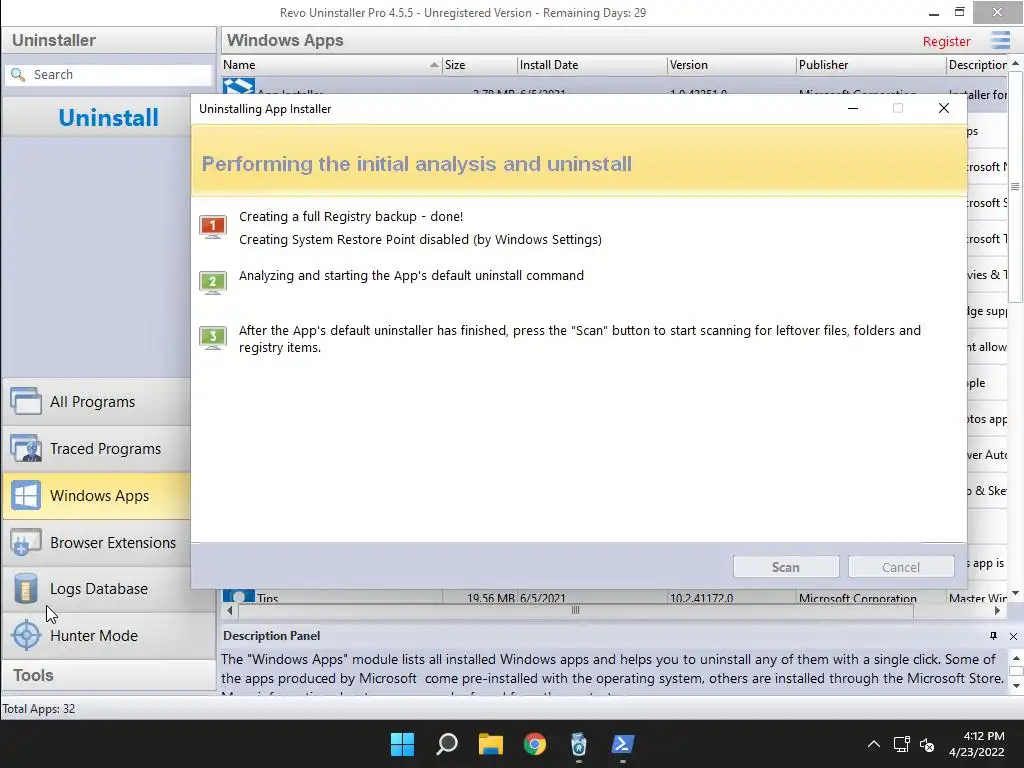
Task: Expand the Tools panel header
Action: coord(108,675)
